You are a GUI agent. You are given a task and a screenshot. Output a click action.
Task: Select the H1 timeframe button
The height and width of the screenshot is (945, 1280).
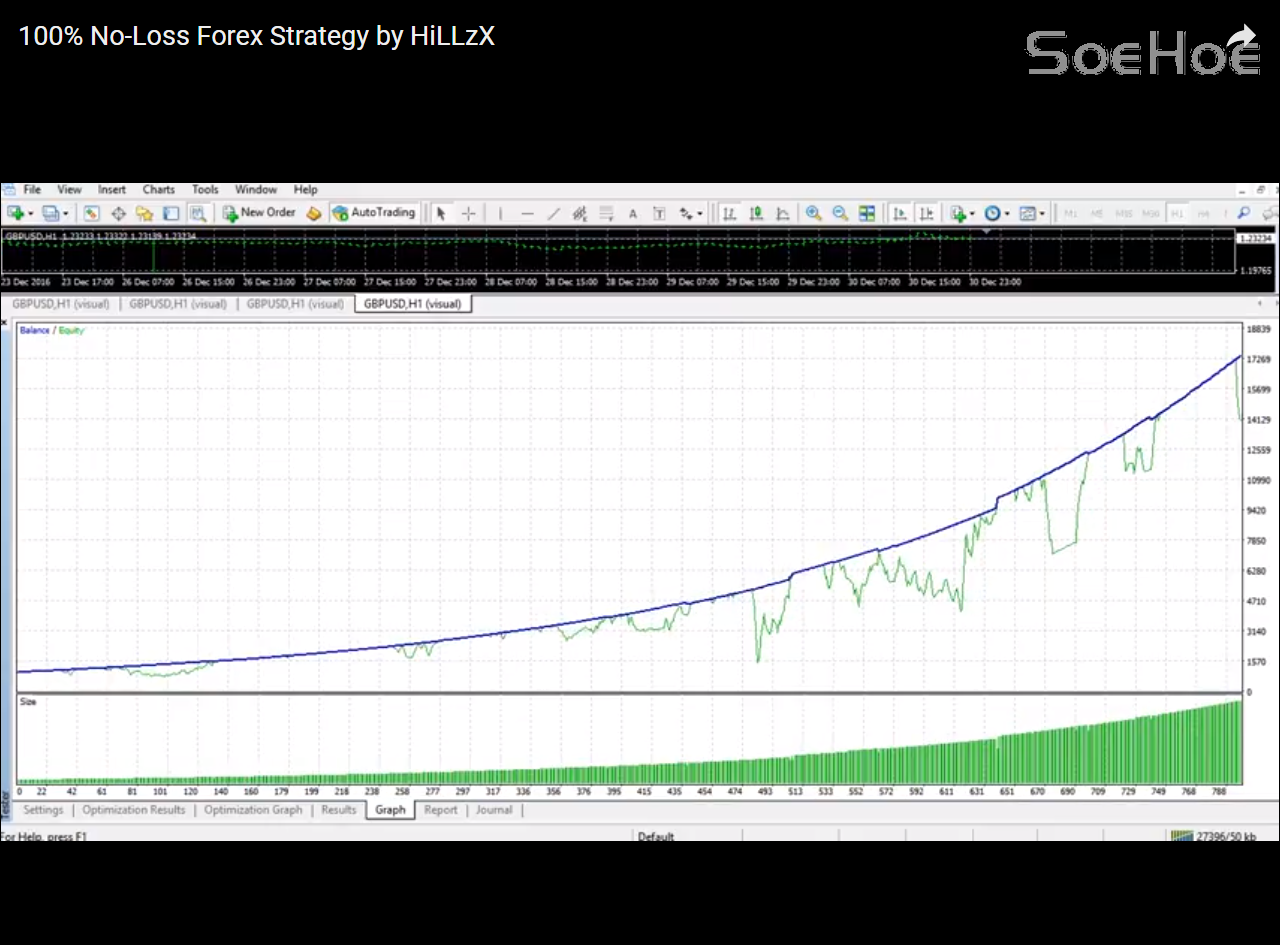(x=1177, y=214)
